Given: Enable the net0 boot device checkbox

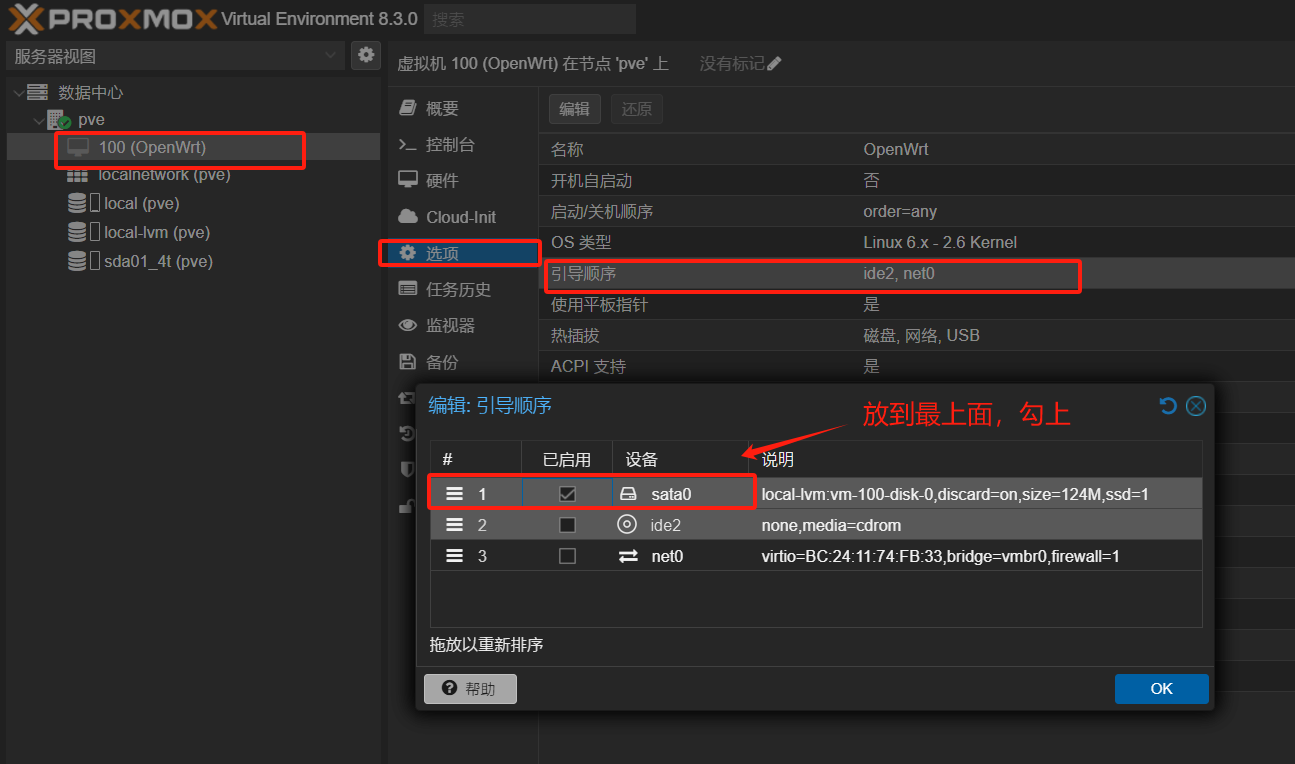Looking at the screenshot, I should pyautogui.click(x=567, y=556).
